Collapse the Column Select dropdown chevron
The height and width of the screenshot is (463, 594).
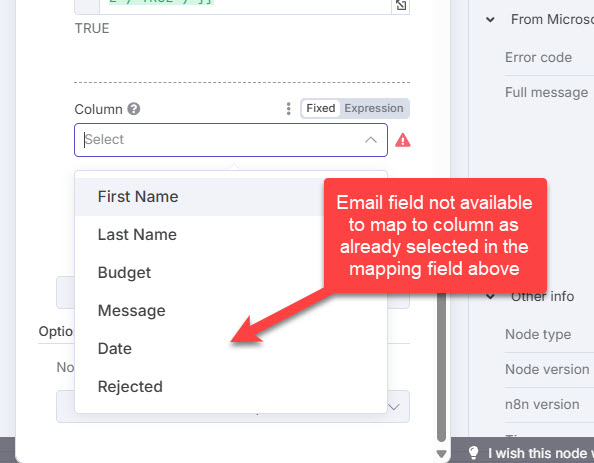pyautogui.click(x=370, y=140)
